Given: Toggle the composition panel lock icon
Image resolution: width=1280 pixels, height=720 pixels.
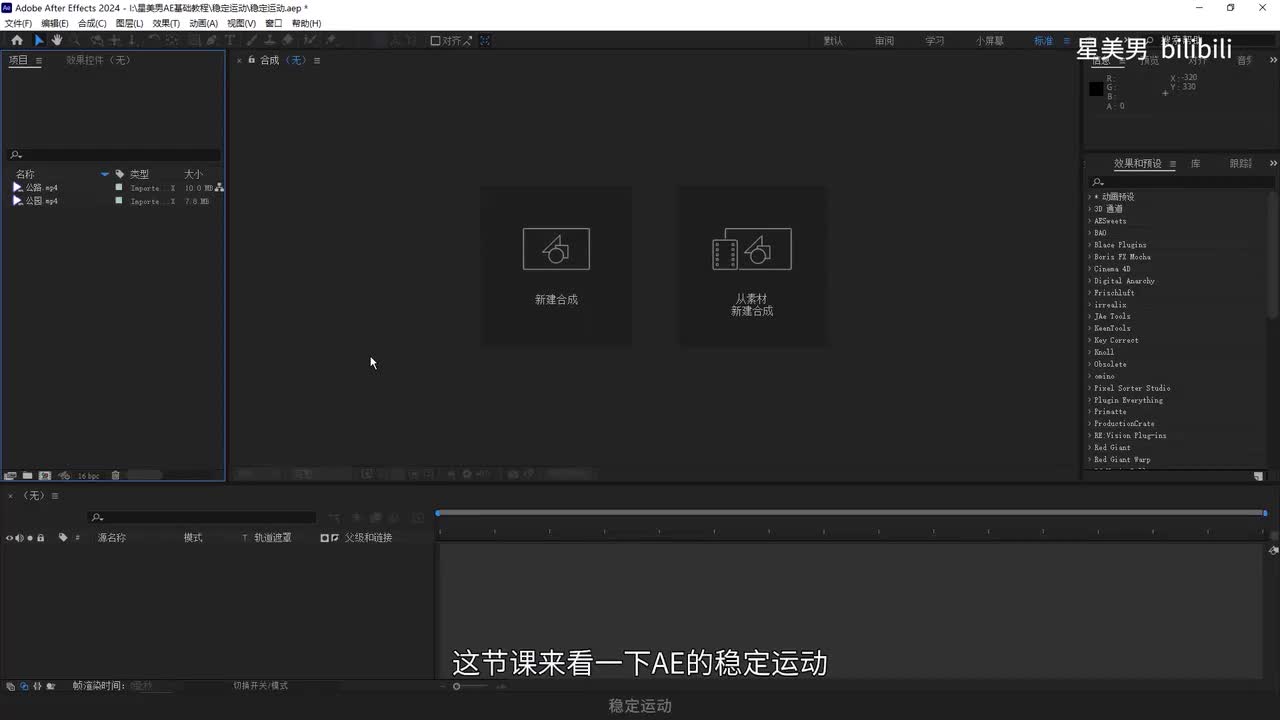Looking at the screenshot, I should [252, 60].
